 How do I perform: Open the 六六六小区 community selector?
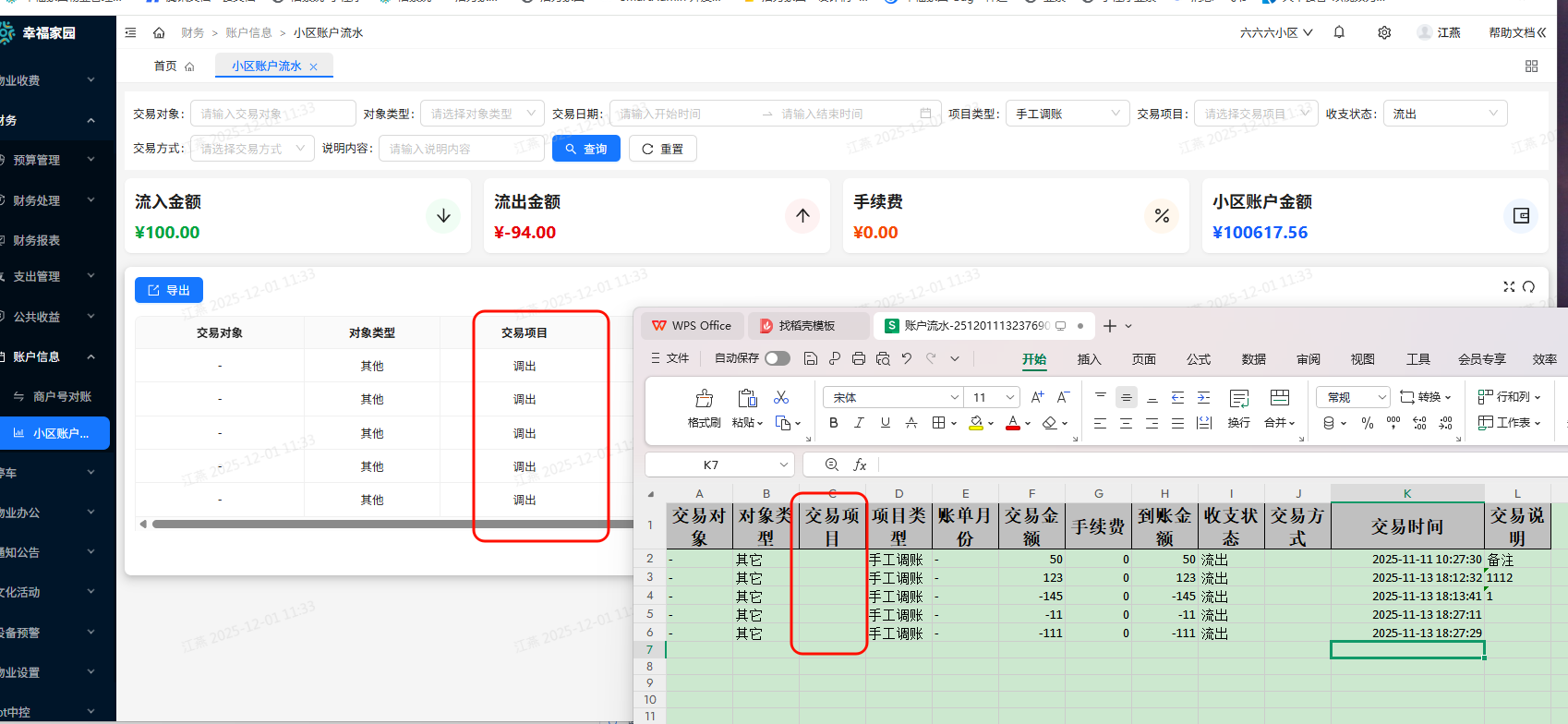1276,32
